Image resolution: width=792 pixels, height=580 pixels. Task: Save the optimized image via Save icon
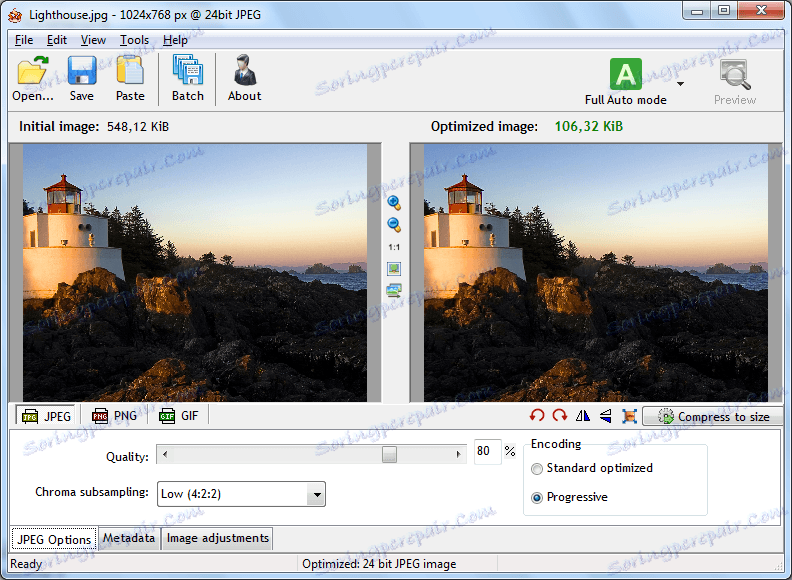click(81, 78)
